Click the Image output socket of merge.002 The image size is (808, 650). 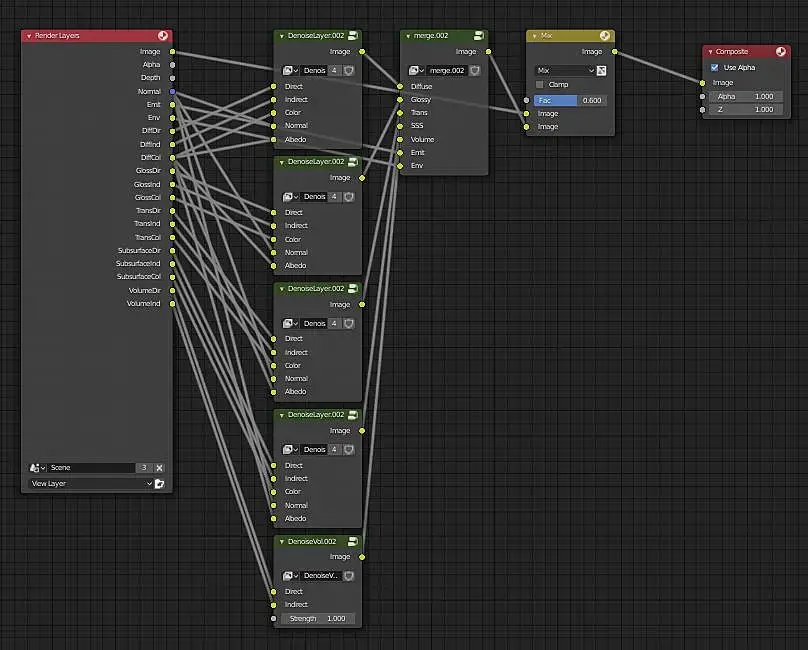[488, 52]
